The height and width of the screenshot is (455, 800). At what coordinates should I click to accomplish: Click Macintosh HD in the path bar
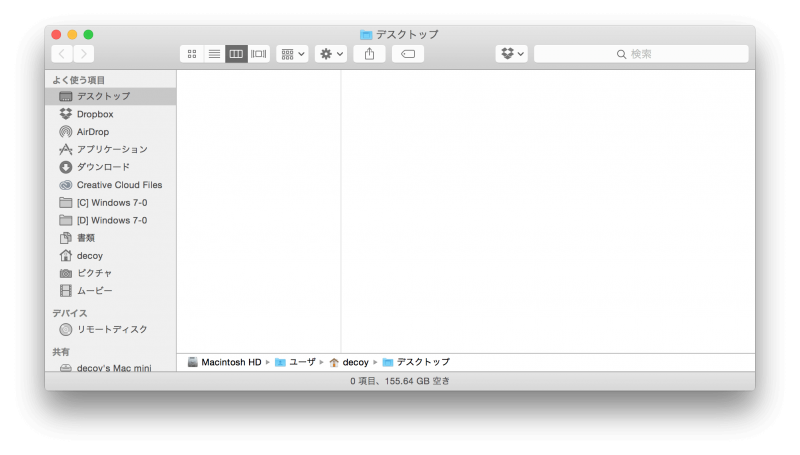pos(224,362)
